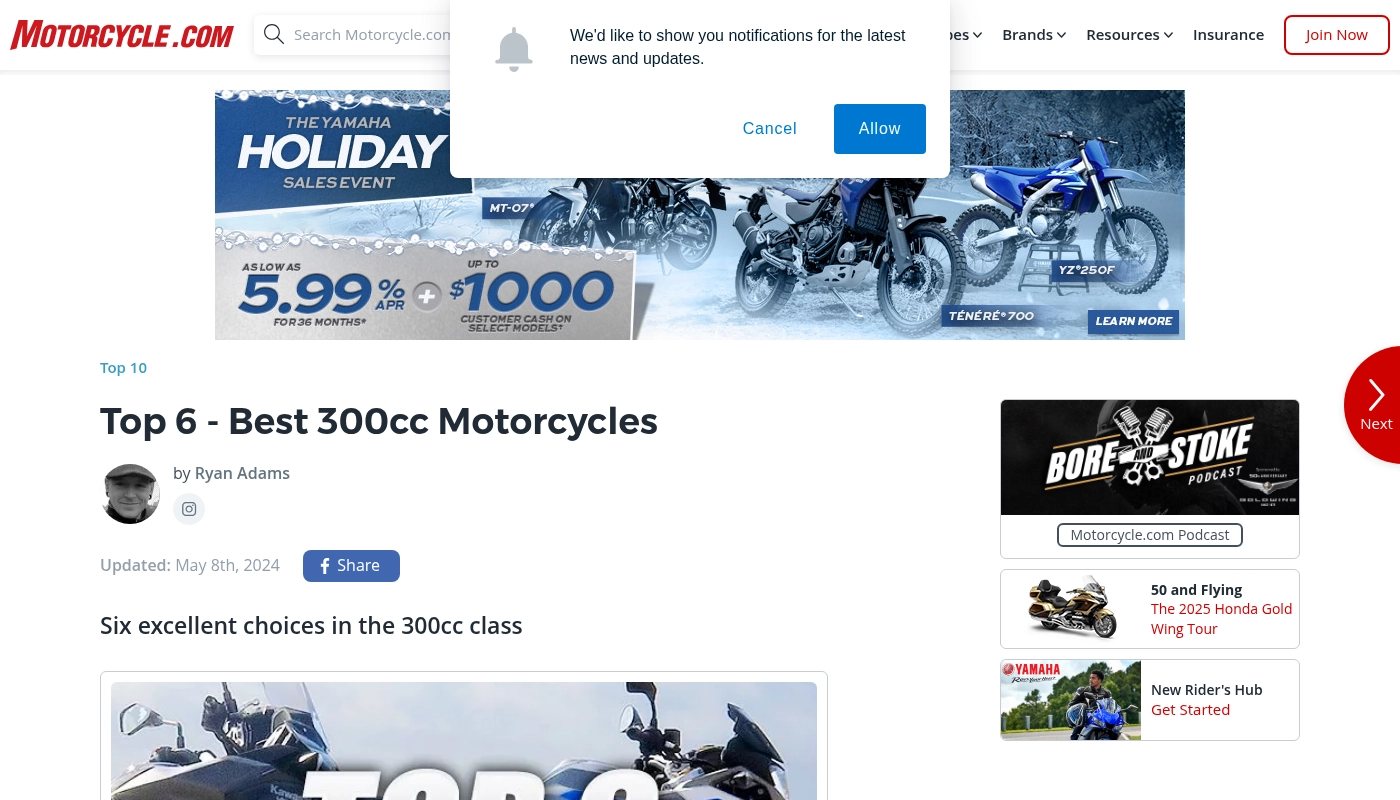Expand the Resources dropdown menu
This screenshot has height=800, width=1400.
(x=1130, y=35)
